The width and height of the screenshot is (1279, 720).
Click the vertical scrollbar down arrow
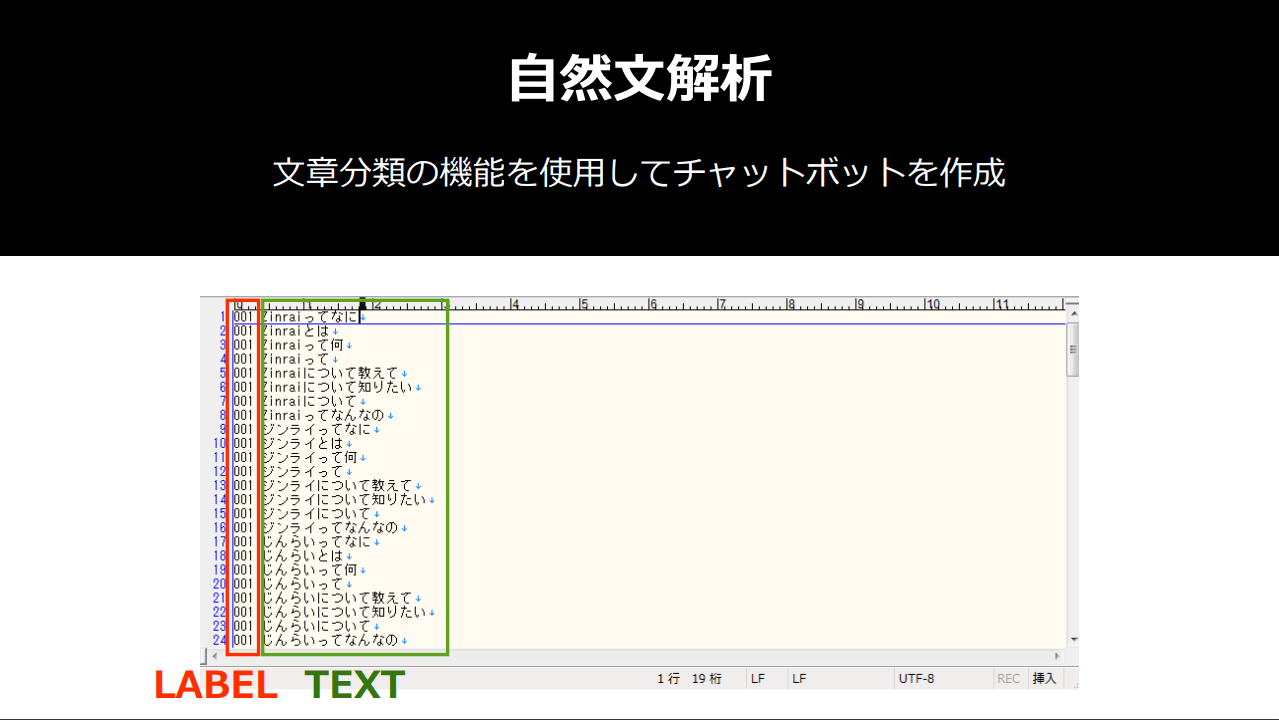1073,639
